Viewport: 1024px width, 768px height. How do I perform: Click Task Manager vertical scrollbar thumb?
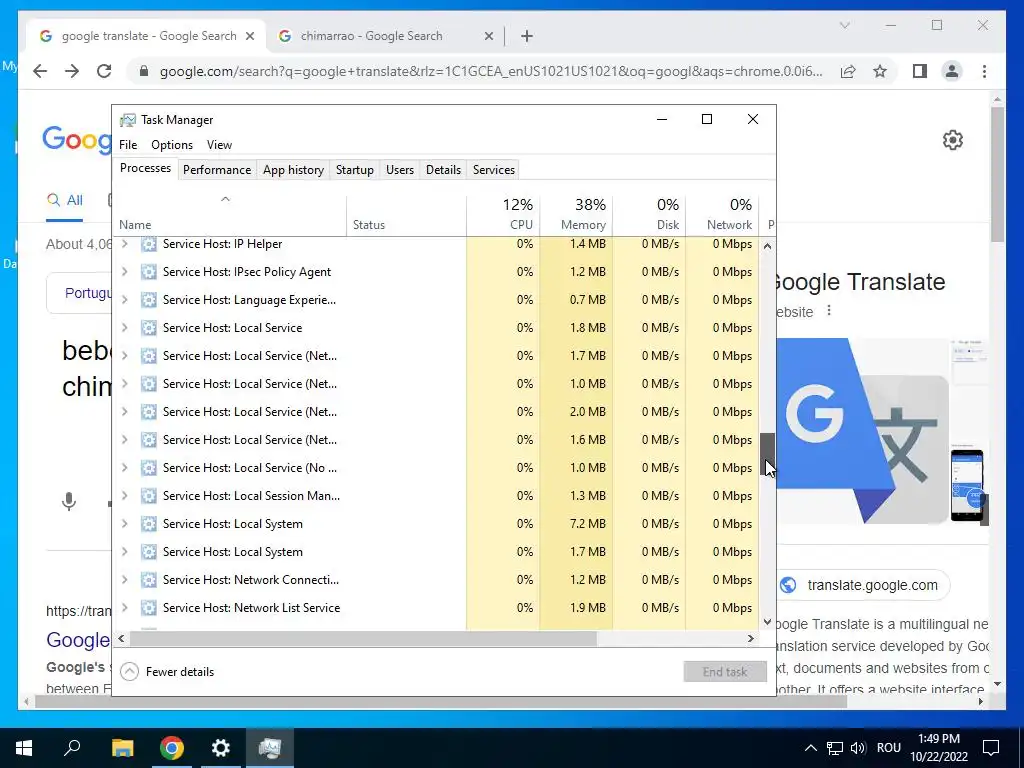pos(767,455)
